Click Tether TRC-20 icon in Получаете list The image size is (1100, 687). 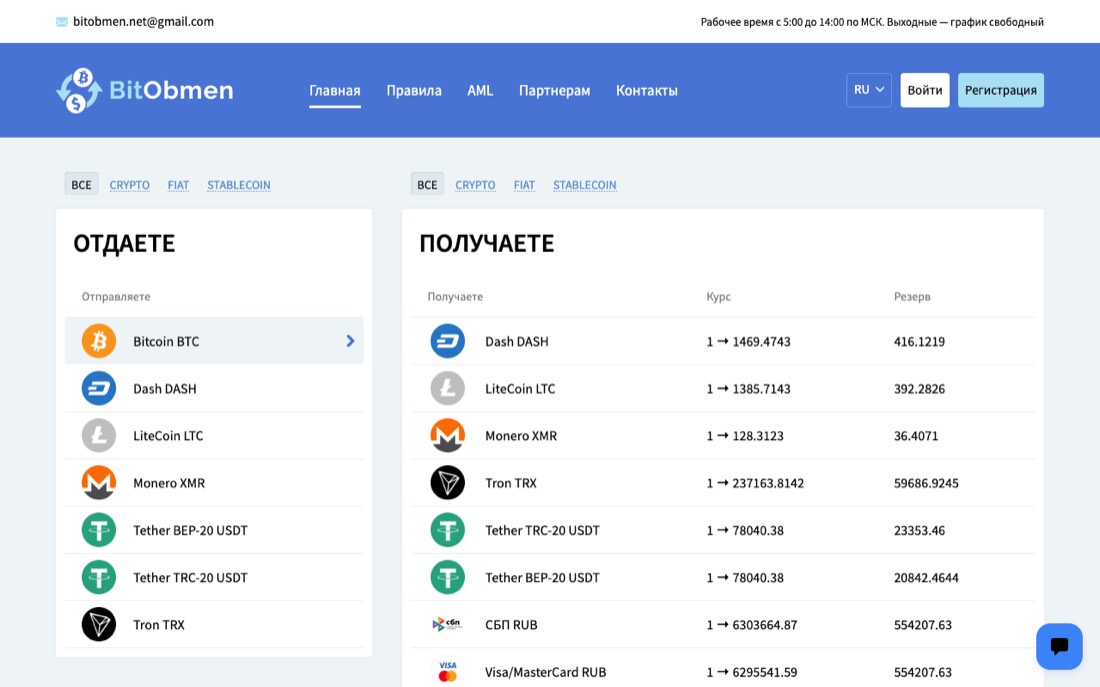click(x=448, y=530)
